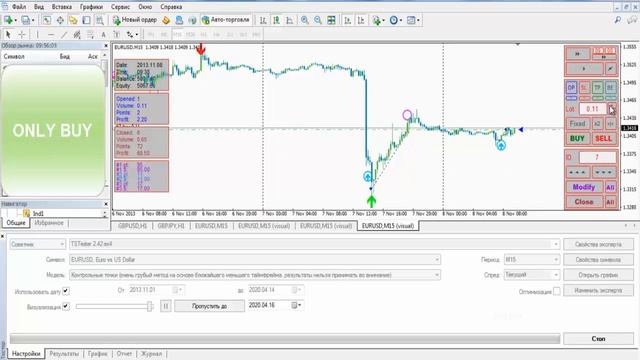Select the Crosshair tool
The width and height of the screenshot is (640, 360).
22,35
